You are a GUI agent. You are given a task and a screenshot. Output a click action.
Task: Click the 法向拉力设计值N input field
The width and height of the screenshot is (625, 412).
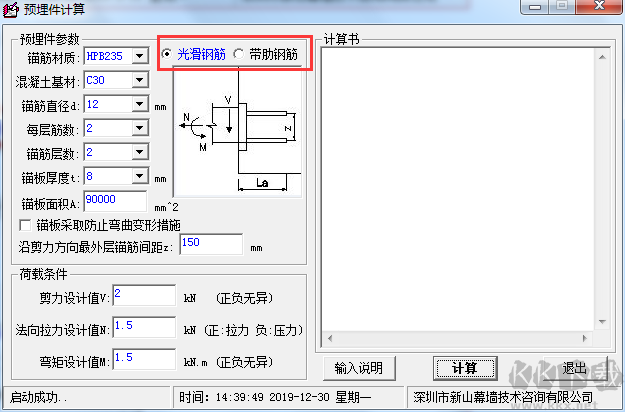pos(144,327)
